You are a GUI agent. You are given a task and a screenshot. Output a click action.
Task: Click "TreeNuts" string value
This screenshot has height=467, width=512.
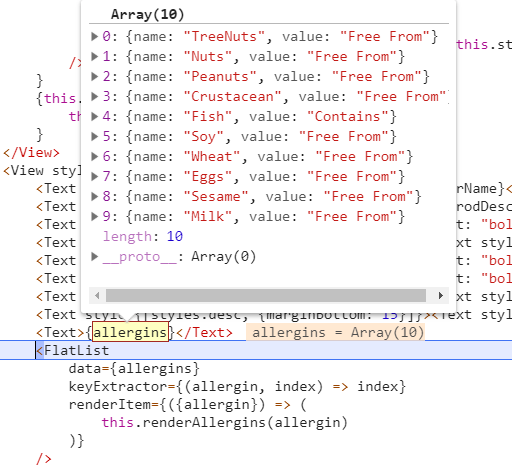tap(224, 36)
